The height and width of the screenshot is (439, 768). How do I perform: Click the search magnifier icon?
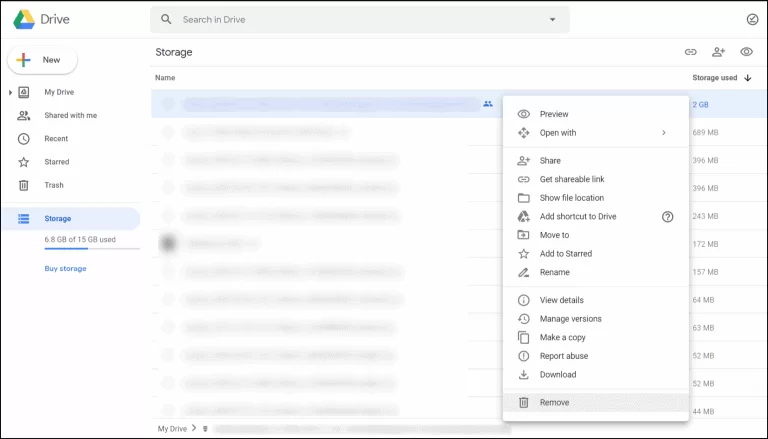166,19
